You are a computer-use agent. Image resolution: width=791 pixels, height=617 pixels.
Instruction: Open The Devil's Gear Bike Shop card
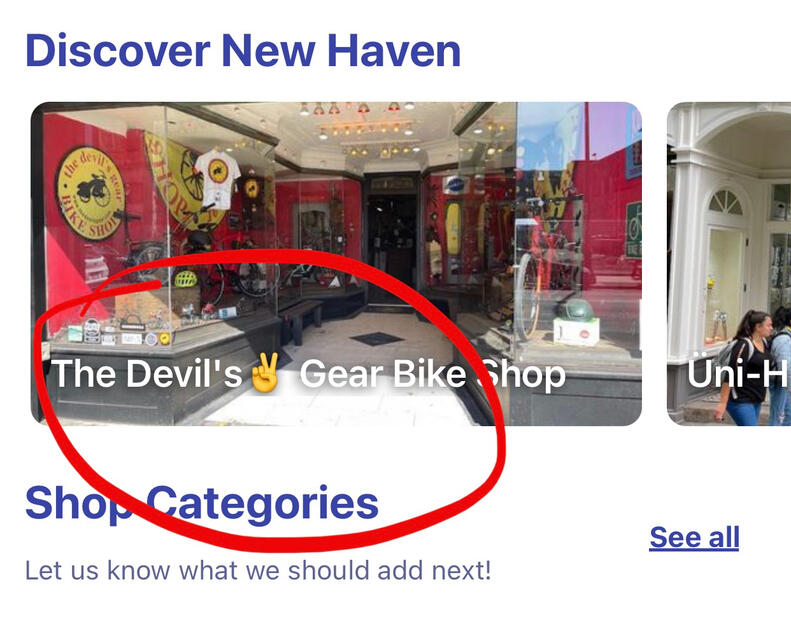click(x=336, y=264)
